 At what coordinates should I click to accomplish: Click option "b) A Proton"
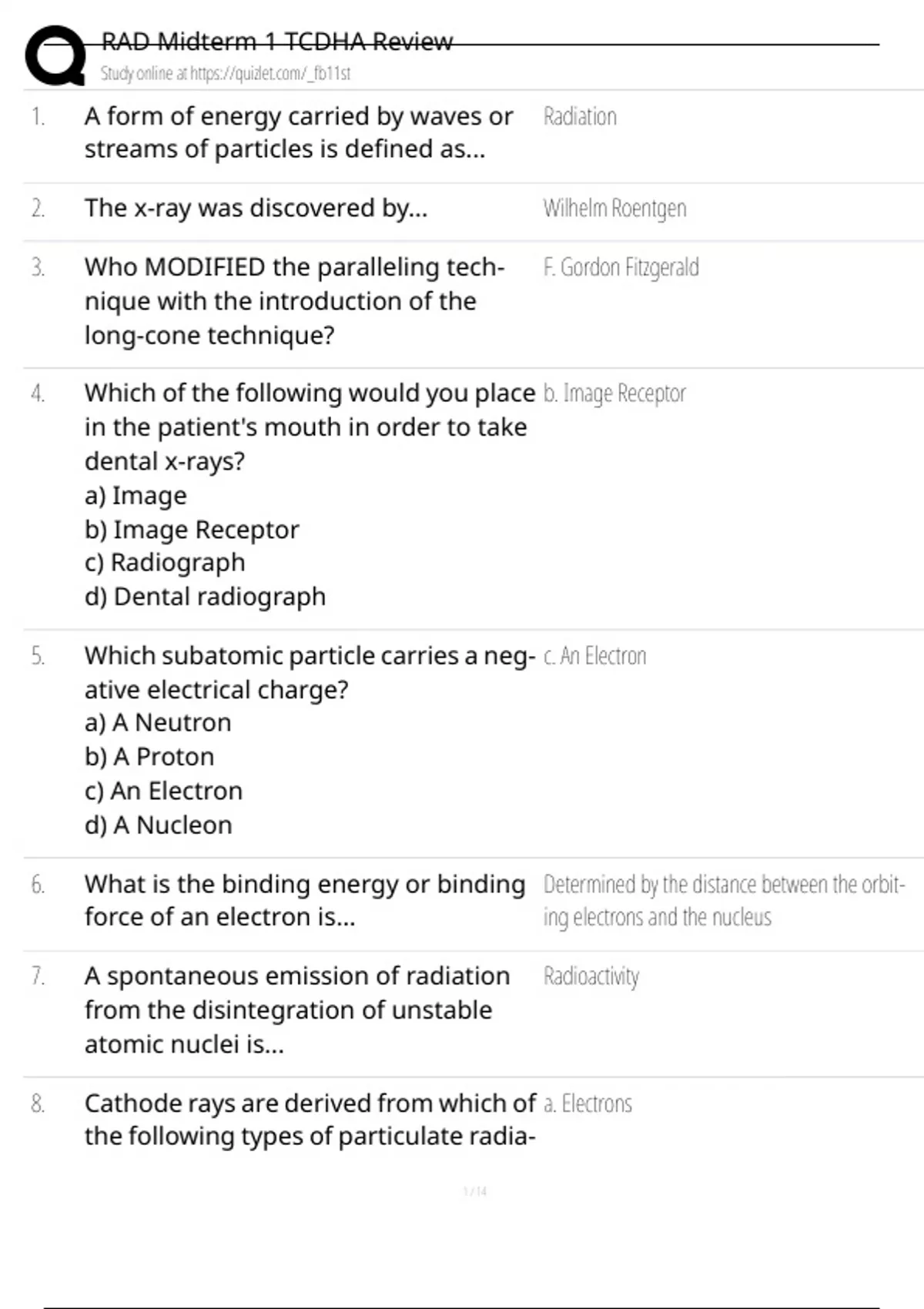149,757
